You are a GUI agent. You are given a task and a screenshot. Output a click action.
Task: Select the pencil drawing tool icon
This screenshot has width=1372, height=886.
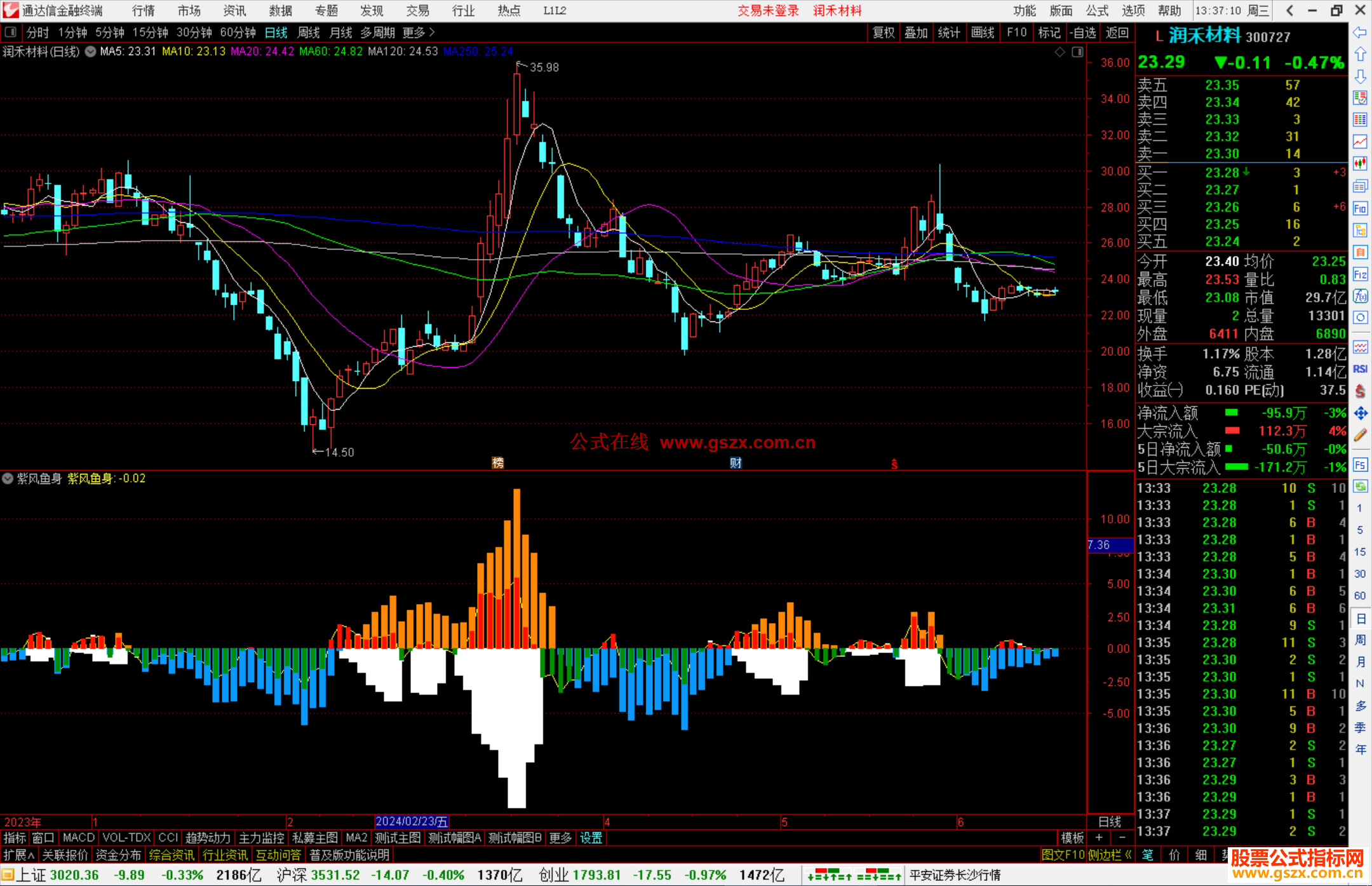point(1360,435)
